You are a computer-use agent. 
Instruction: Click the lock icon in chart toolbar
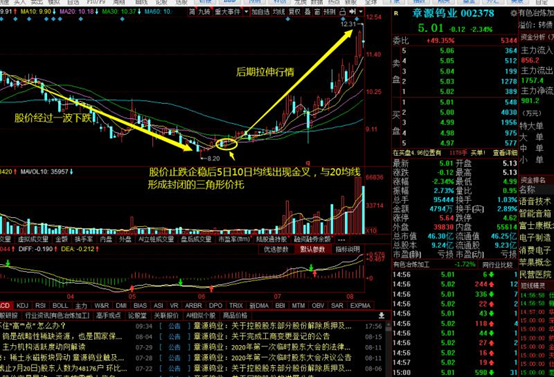(342, 12)
